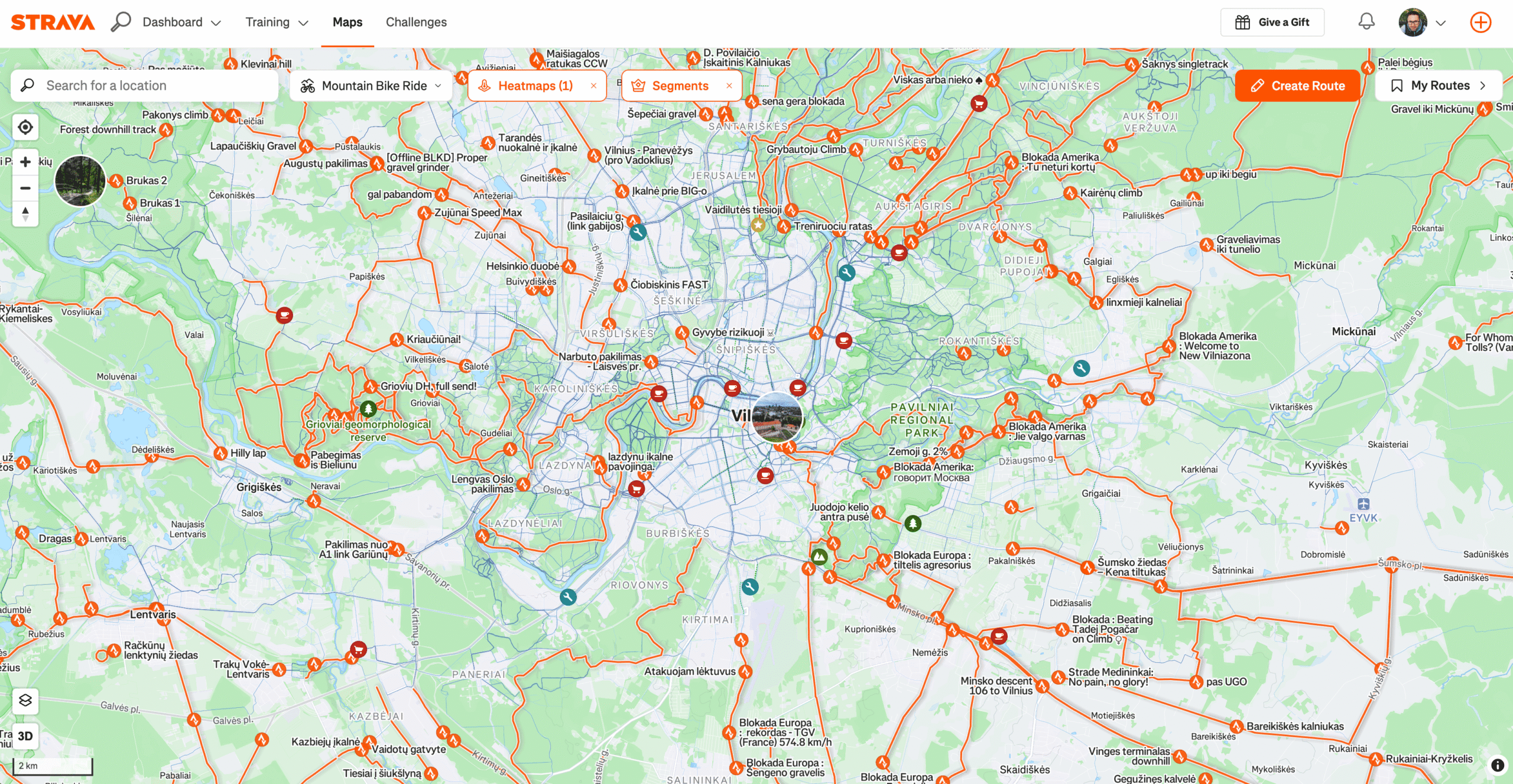The width and height of the screenshot is (1513, 784).
Task: Click the orange plus upload icon
Action: click(1480, 22)
